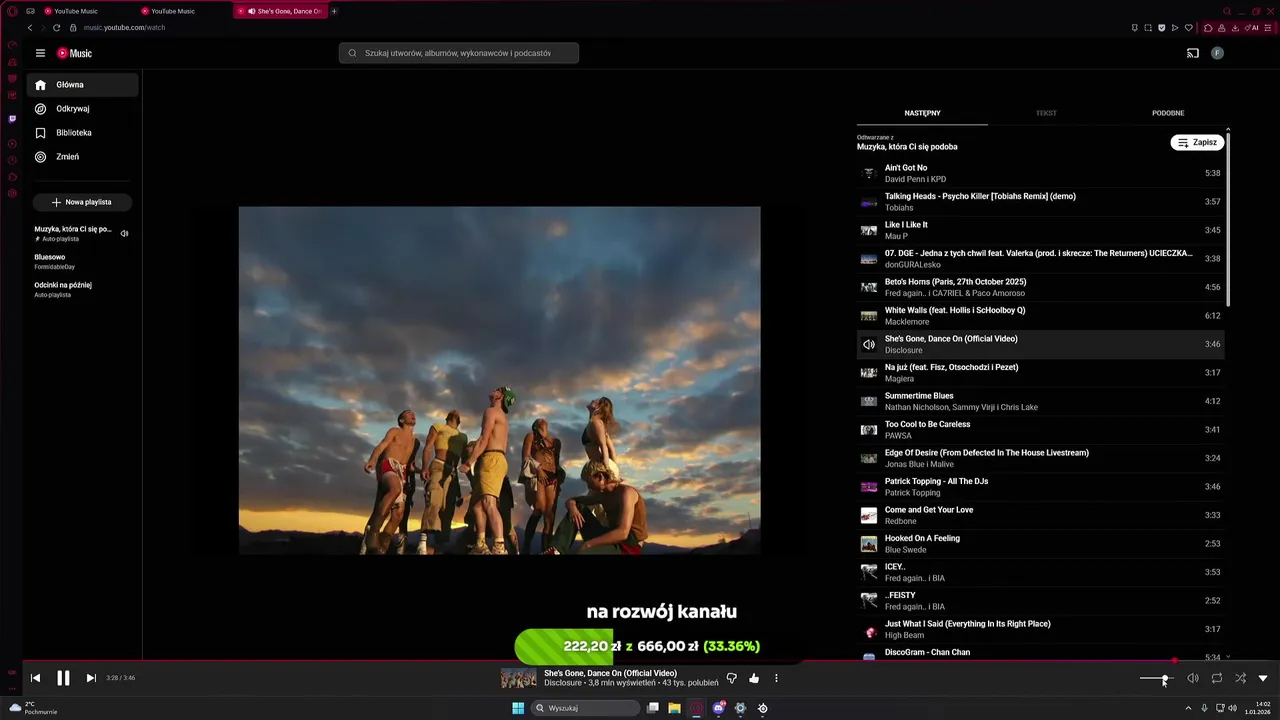This screenshot has height=720, width=1280.
Task: Show hidden system tray icons
Action: point(1188,708)
